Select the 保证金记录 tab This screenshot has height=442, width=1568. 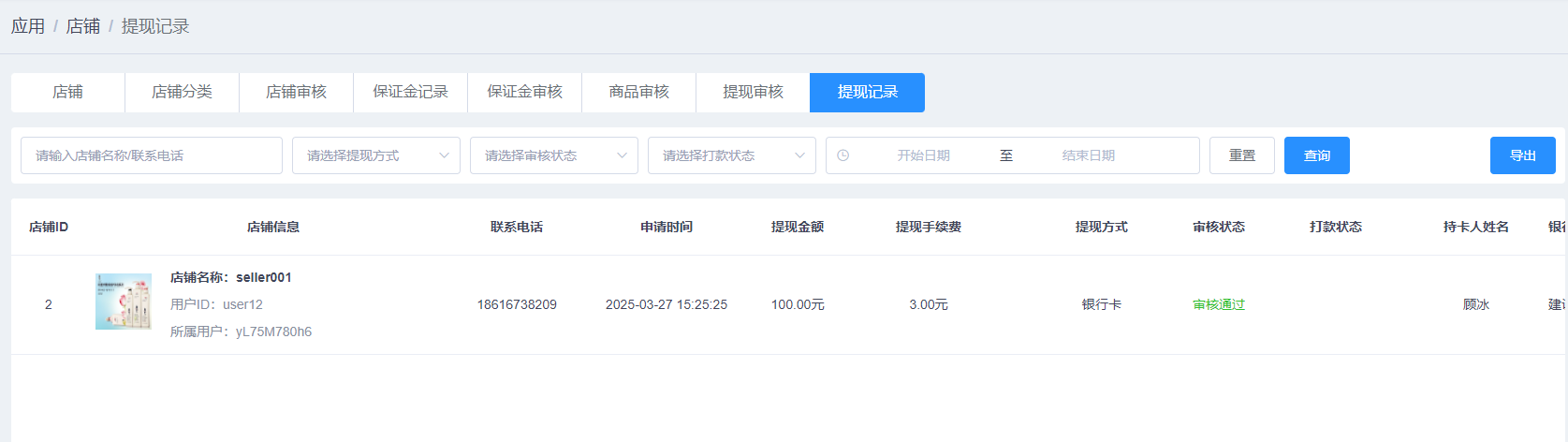[x=410, y=92]
